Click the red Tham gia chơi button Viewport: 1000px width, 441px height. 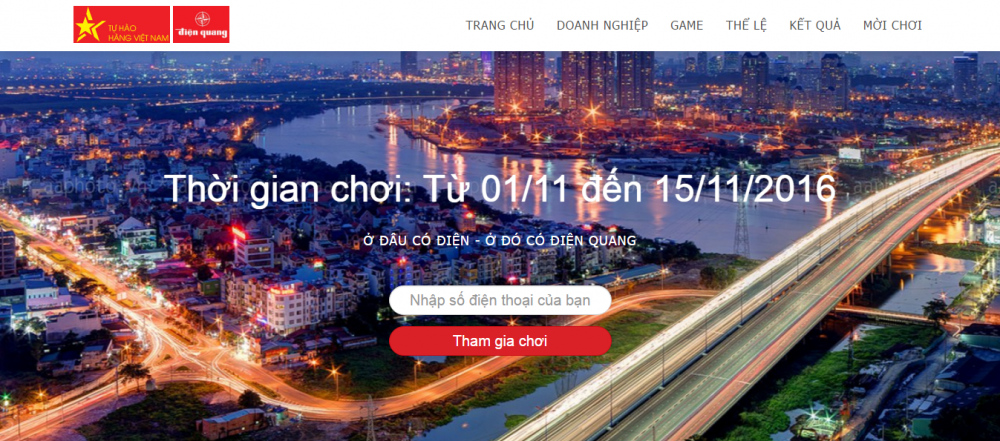pyautogui.click(x=500, y=341)
